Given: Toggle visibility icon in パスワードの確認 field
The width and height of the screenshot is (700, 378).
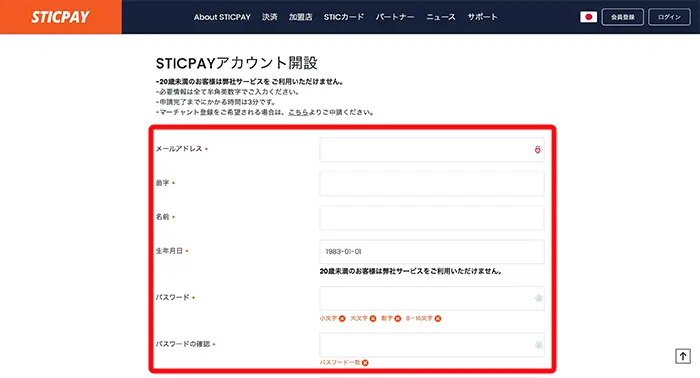Looking at the screenshot, I should [538, 345].
